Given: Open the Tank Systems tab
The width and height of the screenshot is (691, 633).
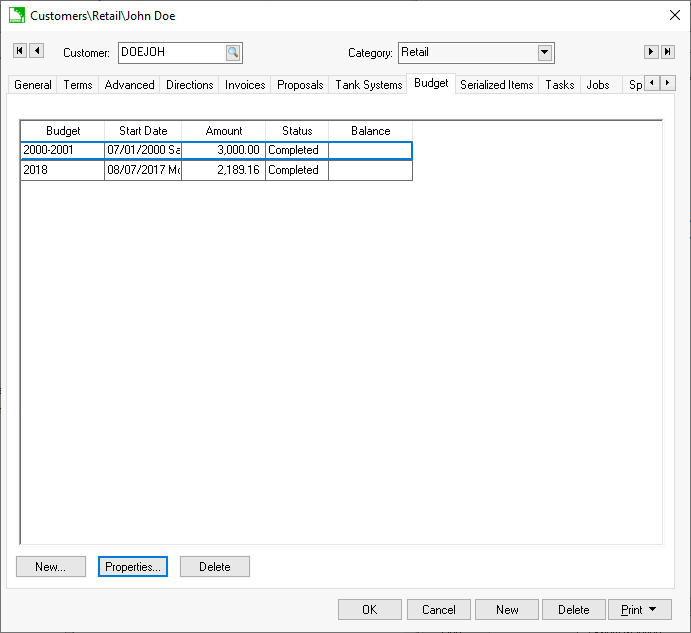Looking at the screenshot, I should point(368,85).
